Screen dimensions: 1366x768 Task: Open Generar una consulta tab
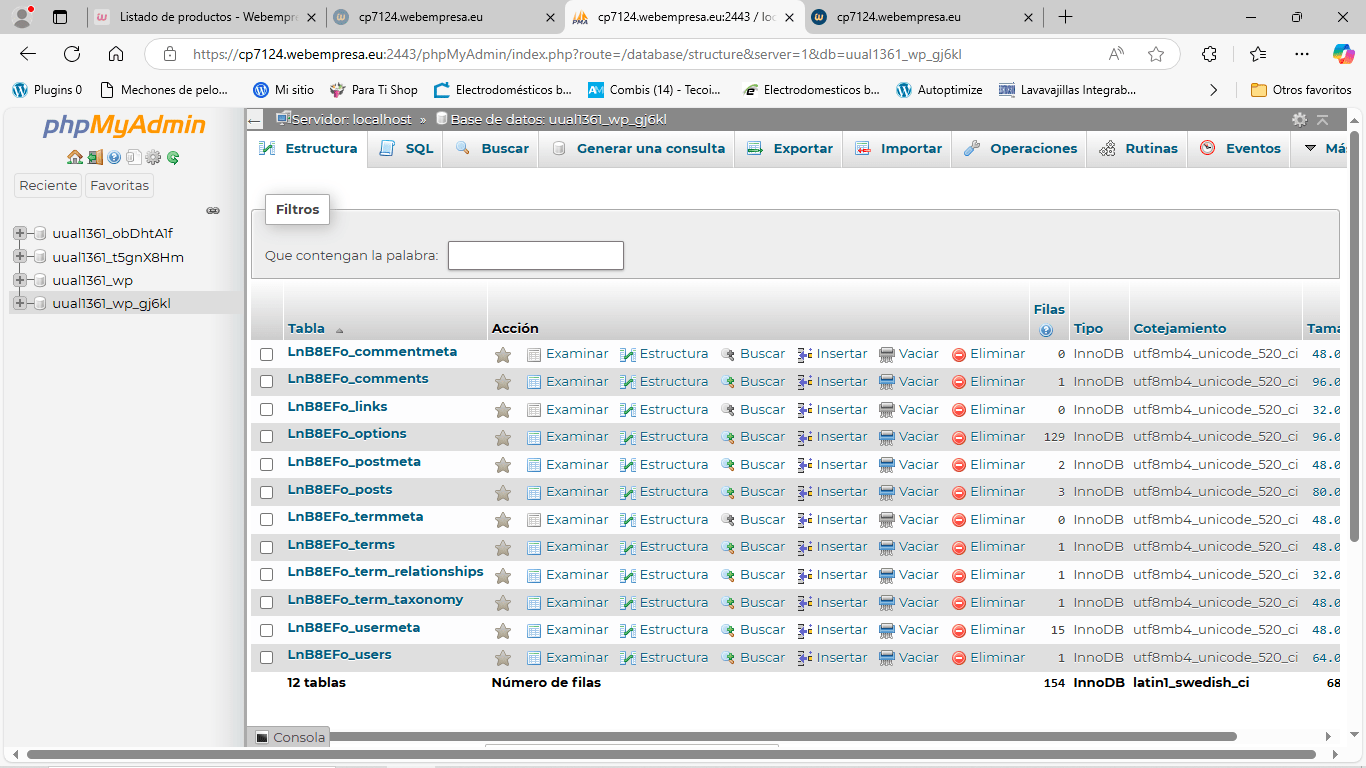coord(637,148)
